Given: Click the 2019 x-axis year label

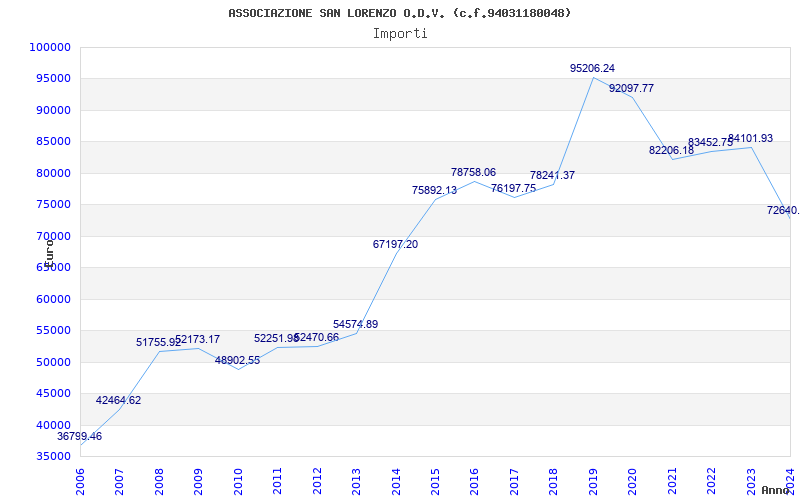Looking at the screenshot, I should coord(593,480).
